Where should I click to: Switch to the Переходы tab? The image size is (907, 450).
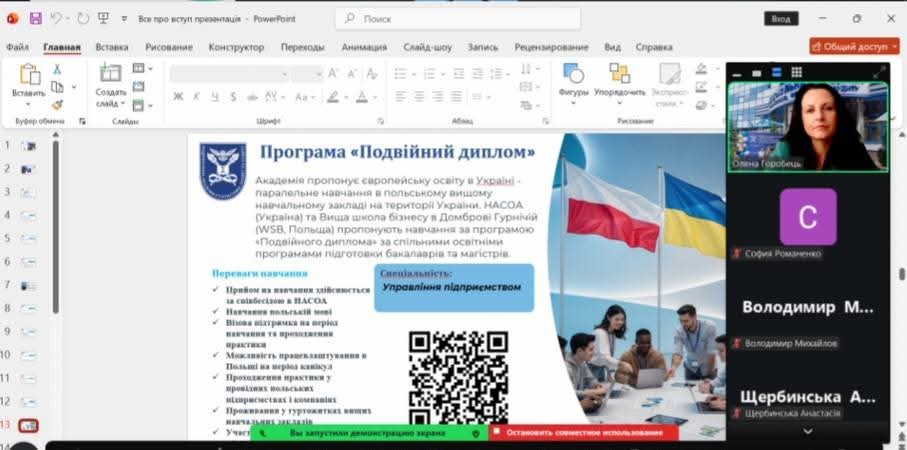point(302,47)
